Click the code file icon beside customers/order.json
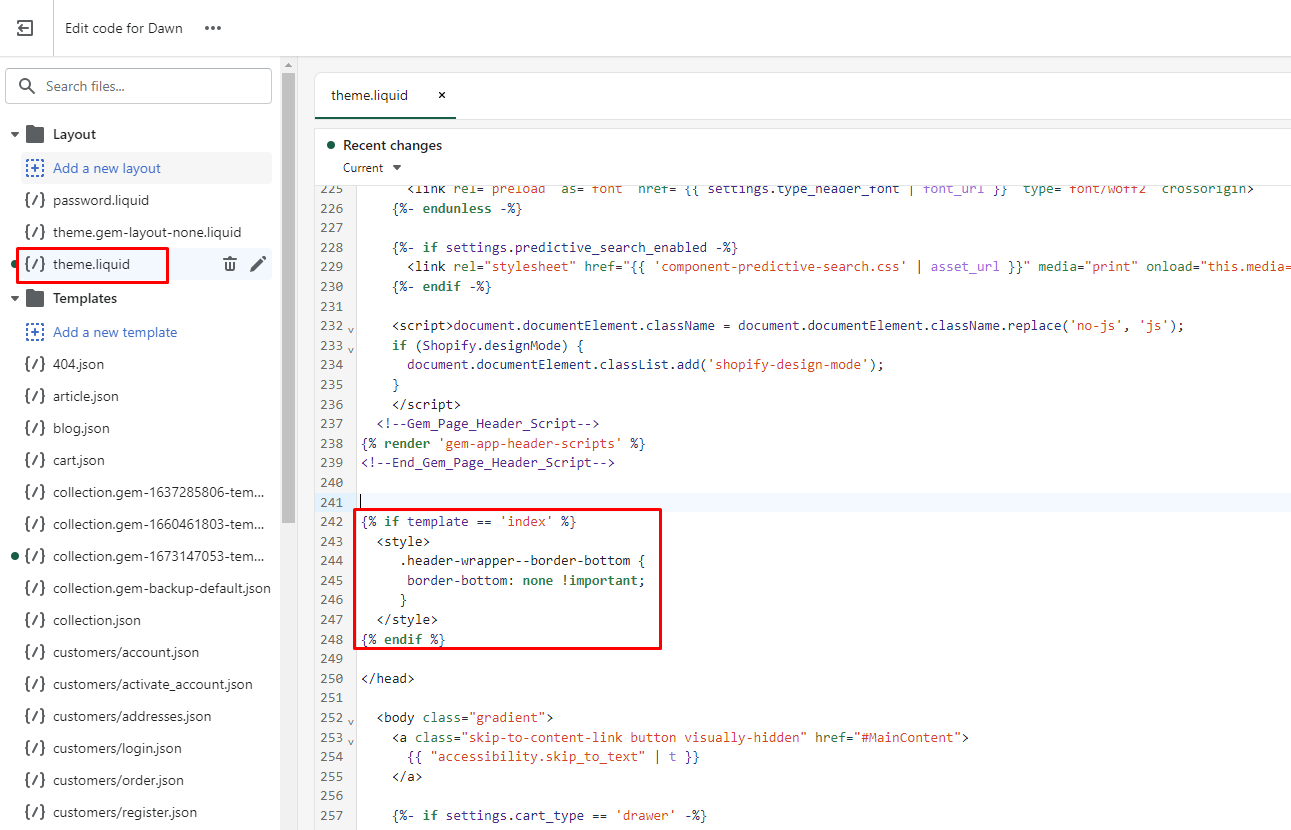Screen dimensions: 1291x830 pyautogui.click(x=35, y=780)
